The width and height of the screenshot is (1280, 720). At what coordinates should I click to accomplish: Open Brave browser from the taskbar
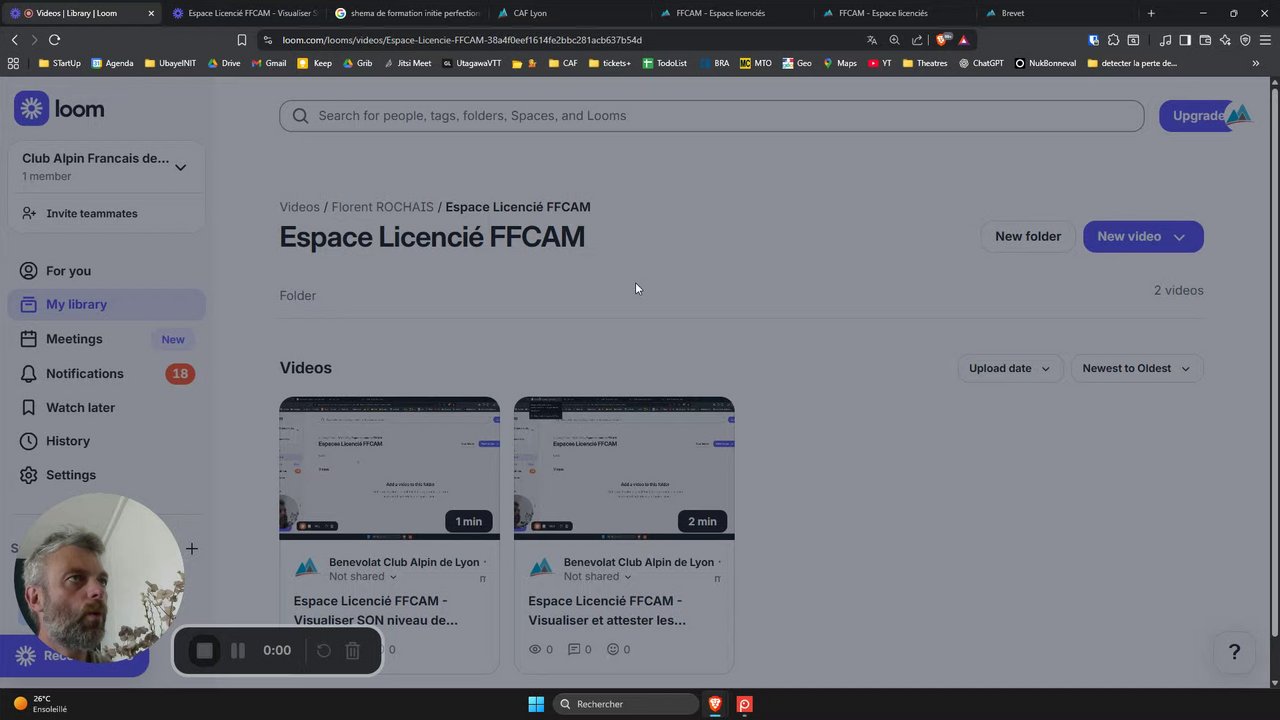715,704
